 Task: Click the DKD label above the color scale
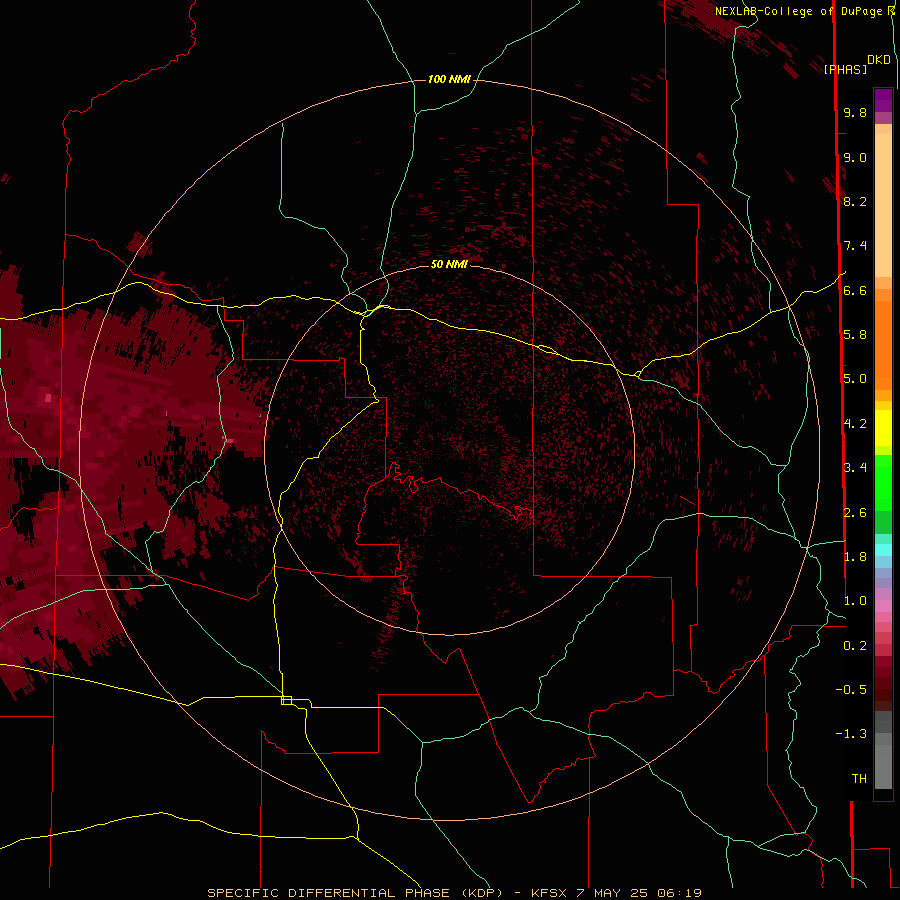(x=879, y=60)
